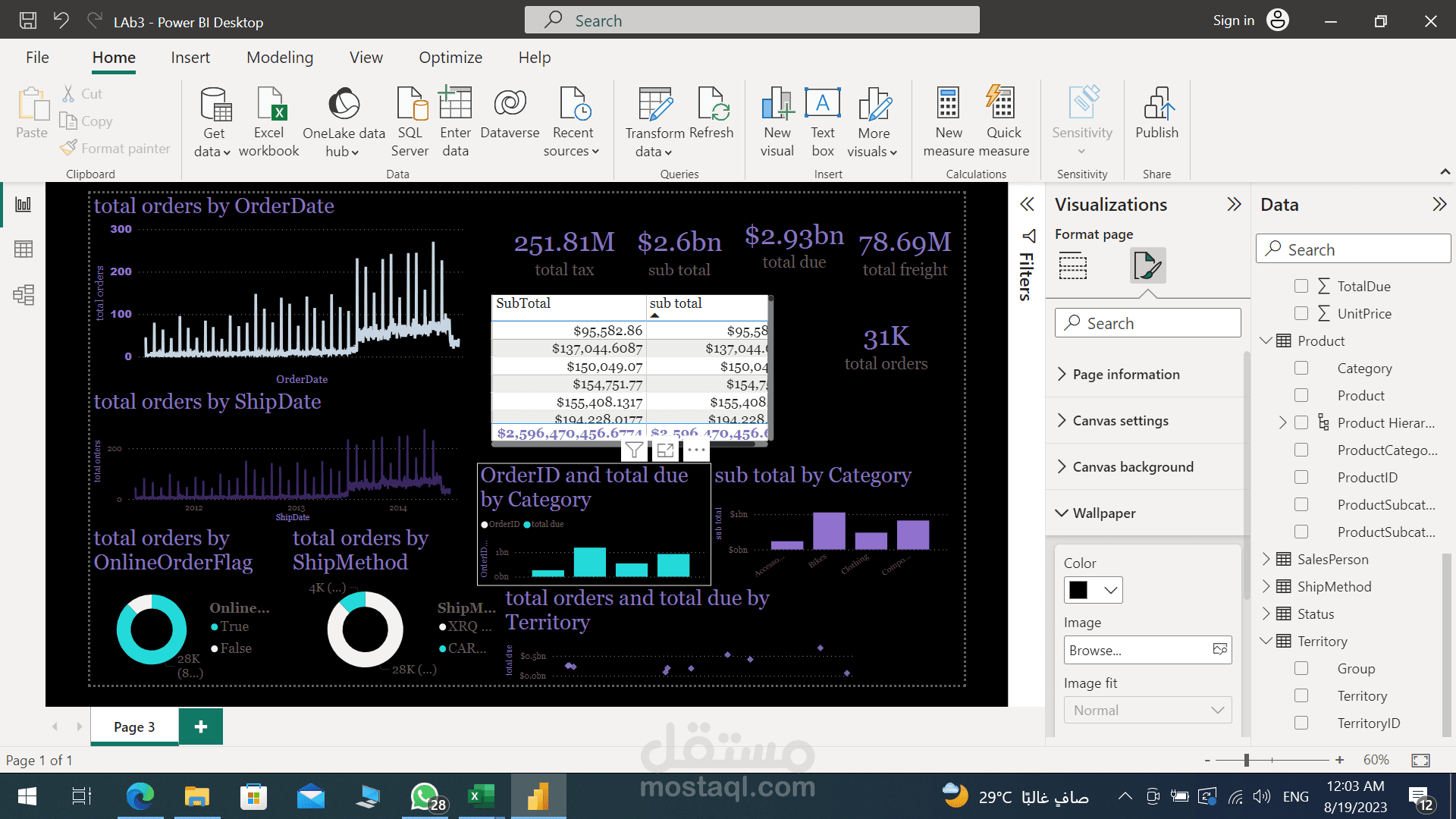The image size is (1456, 819).
Task: Open the File menu
Action: click(x=37, y=58)
